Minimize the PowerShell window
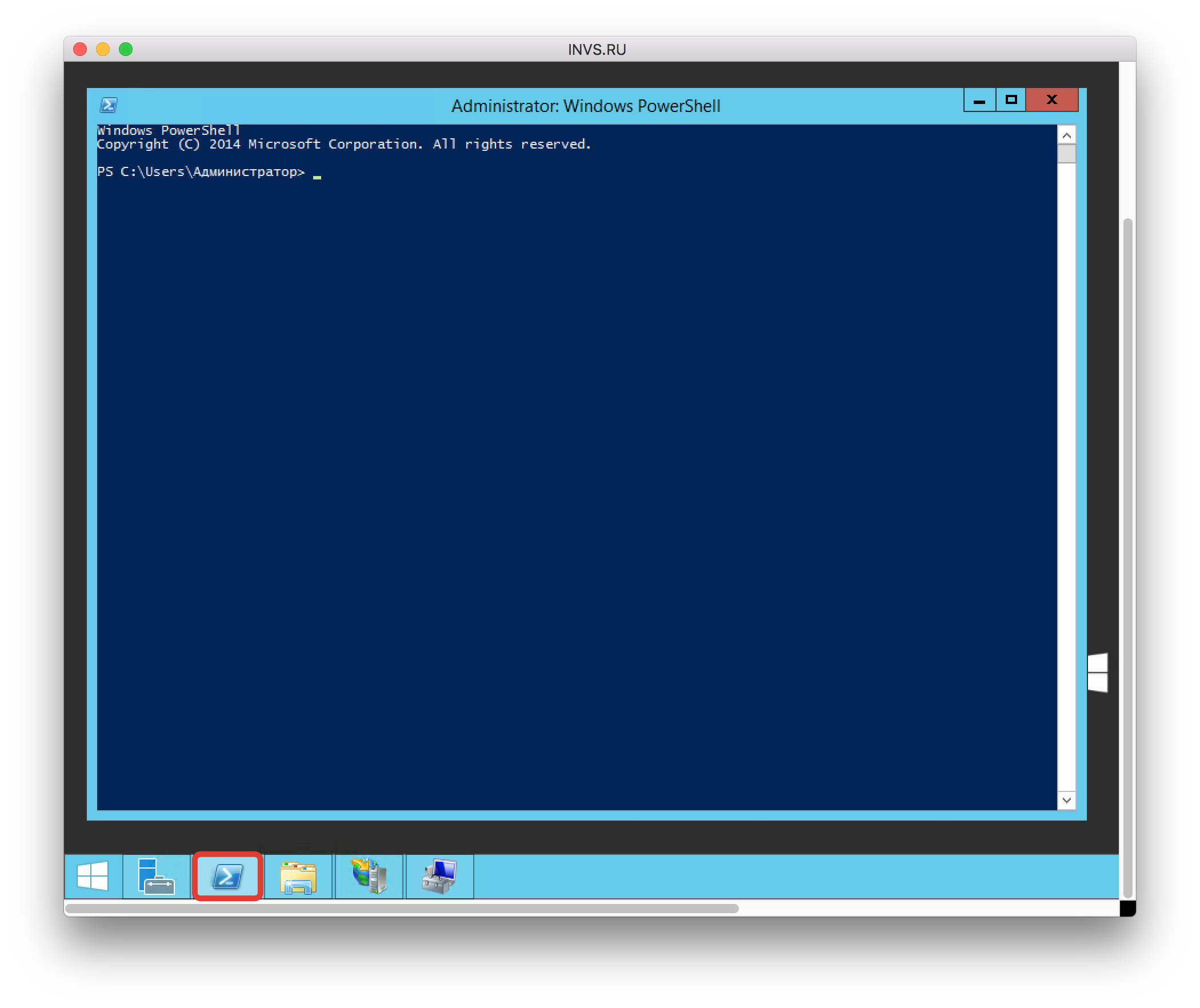 tap(979, 100)
